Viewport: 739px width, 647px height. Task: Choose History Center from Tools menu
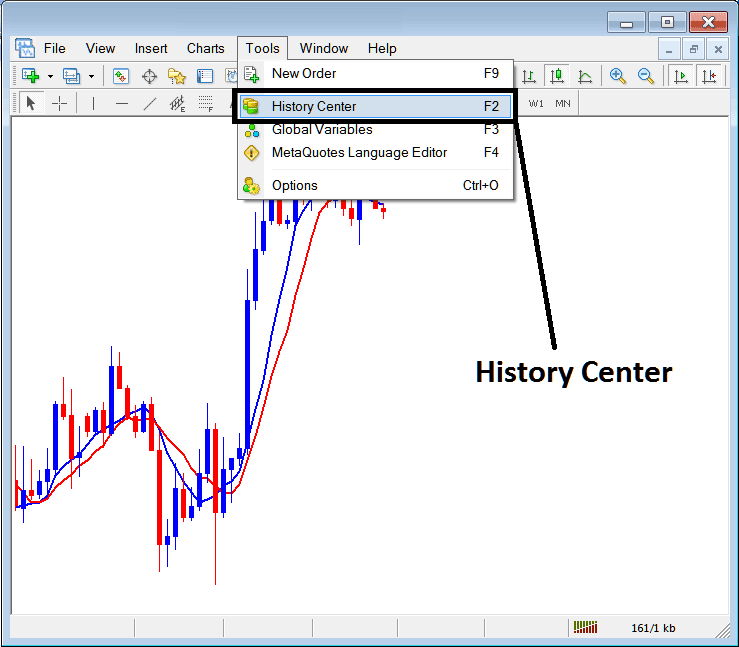(314, 106)
